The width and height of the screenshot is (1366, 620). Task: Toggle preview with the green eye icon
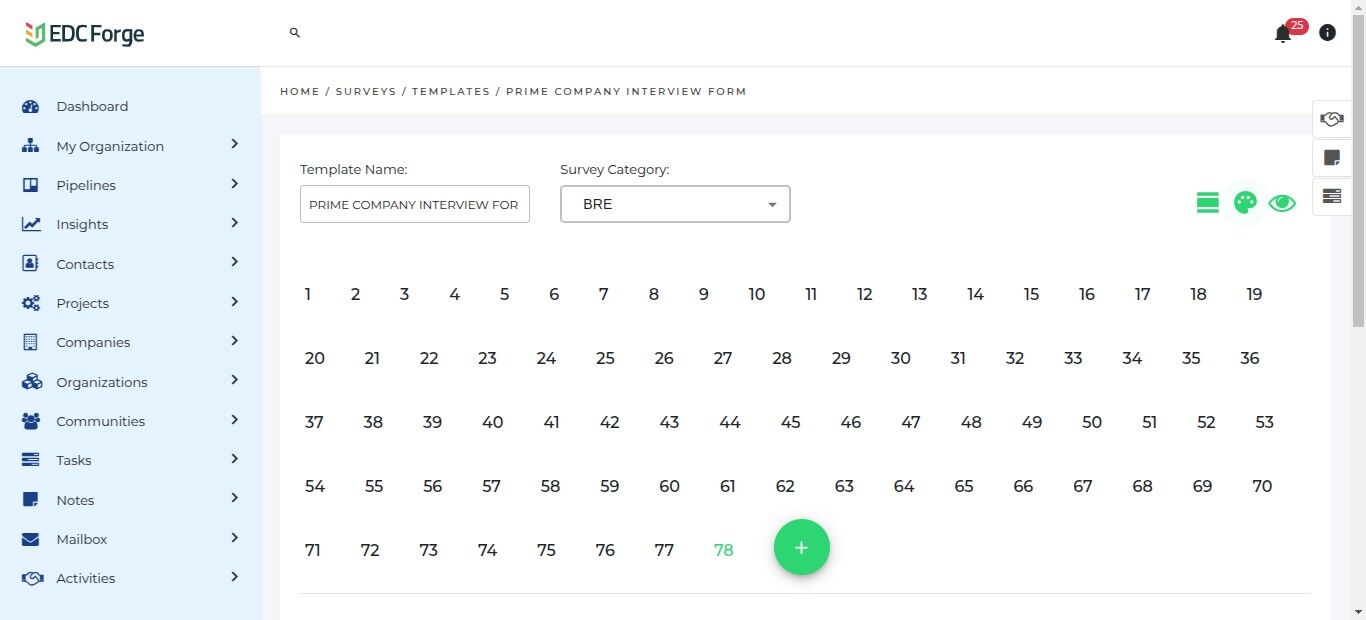pos(1282,203)
